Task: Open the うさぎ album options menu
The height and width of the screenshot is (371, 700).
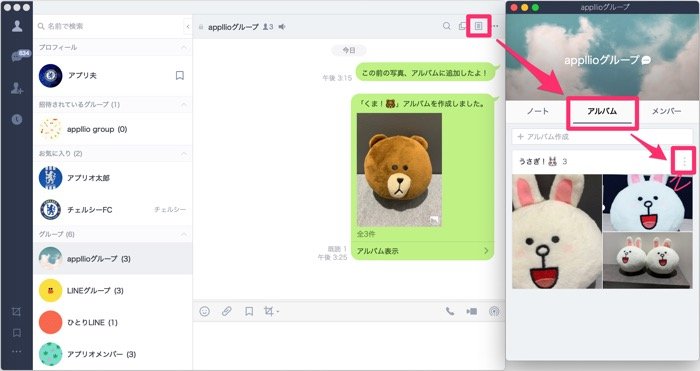Action: pos(684,161)
